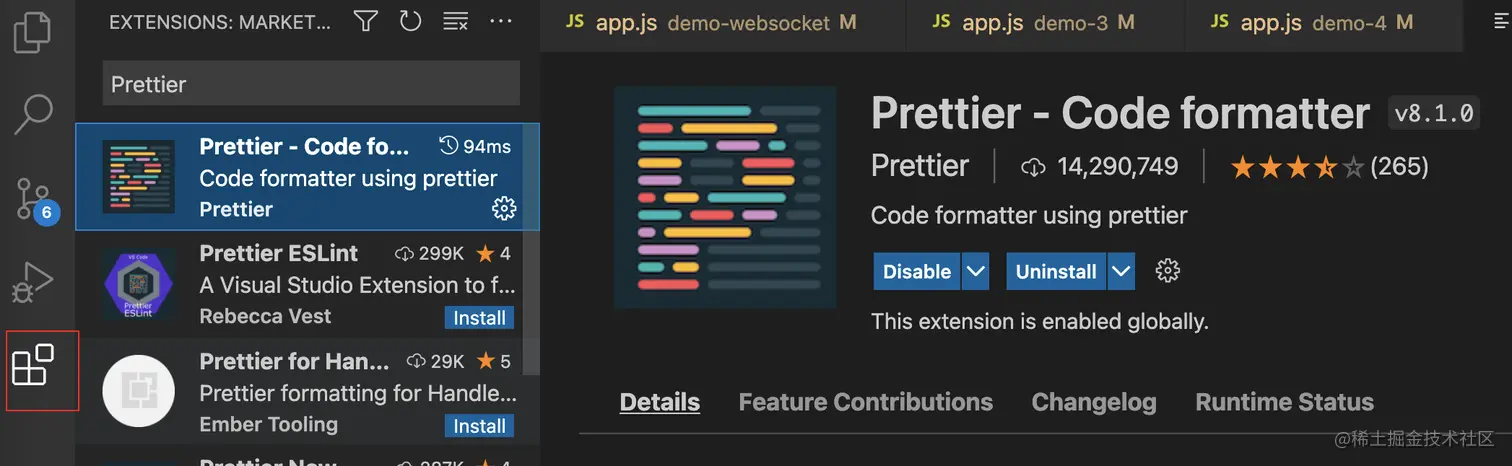The width and height of the screenshot is (1512, 466).
Task: Click the 94ms activation time label
Action: tap(476, 147)
